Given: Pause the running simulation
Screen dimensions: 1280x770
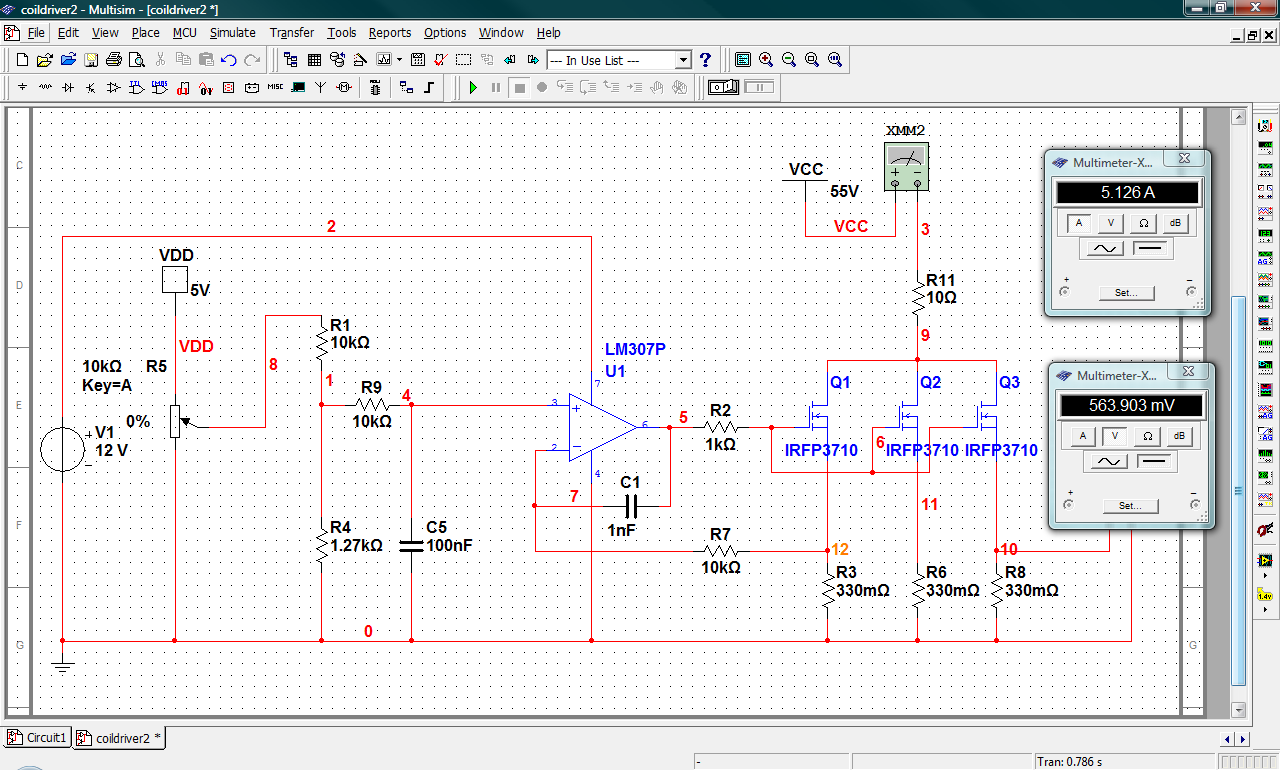Looking at the screenshot, I should click(x=496, y=88).
